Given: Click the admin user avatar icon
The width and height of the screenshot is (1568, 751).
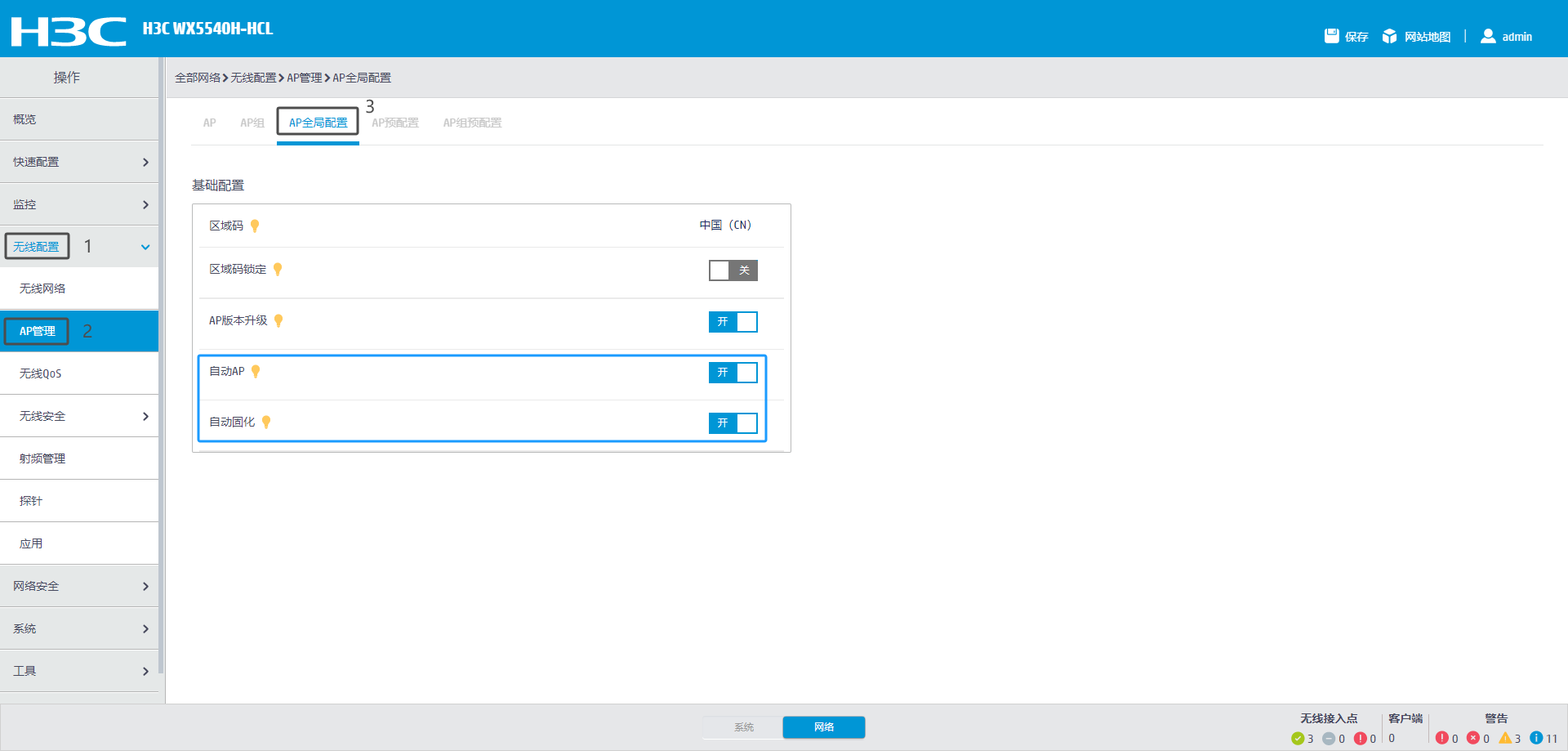Looking at the screenshot, I should [x=1488, y=36].
